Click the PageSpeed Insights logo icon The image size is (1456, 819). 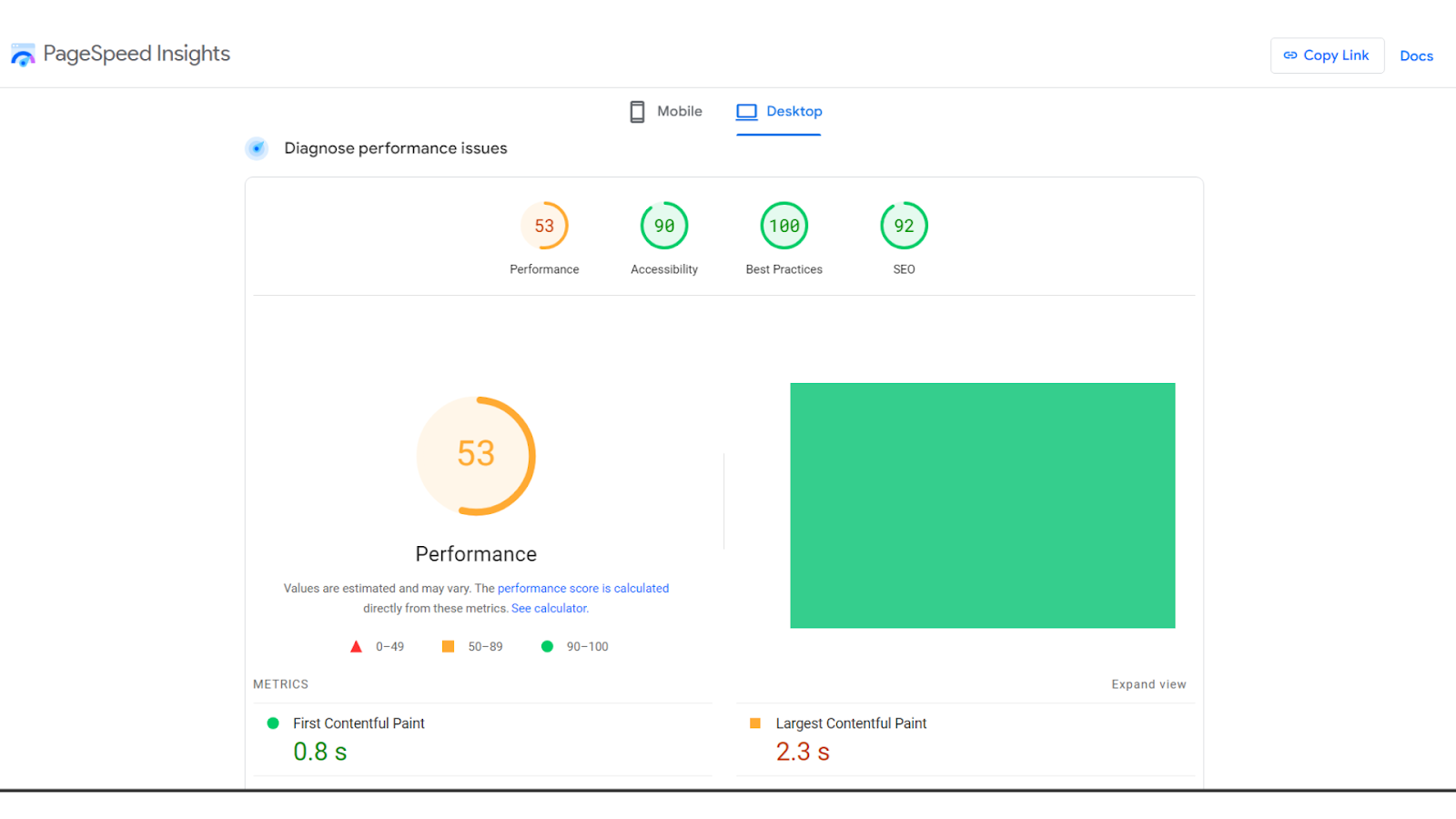(23, 55)
